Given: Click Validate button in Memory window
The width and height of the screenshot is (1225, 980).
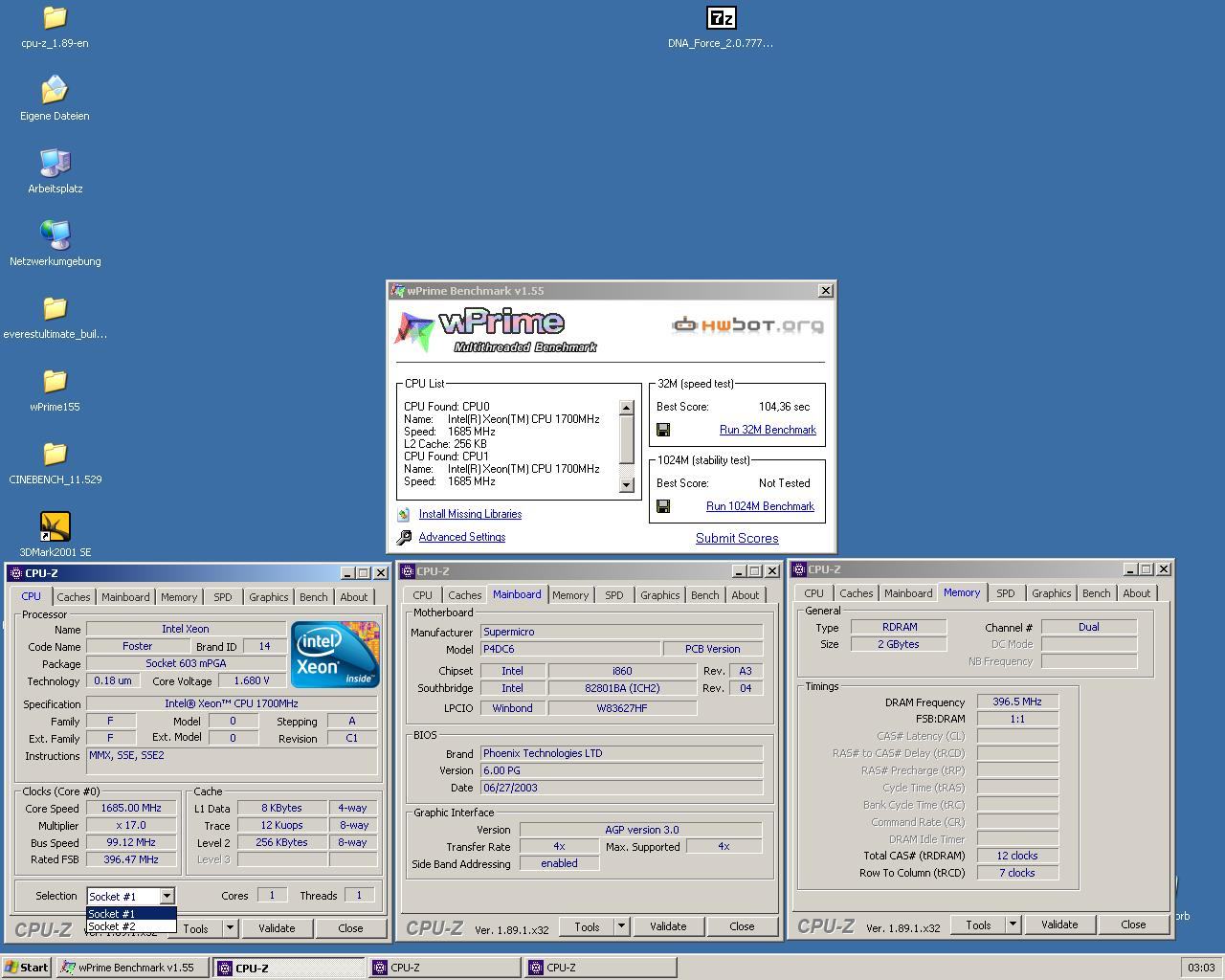Looking at the screenshot, I should (1059, 924).
